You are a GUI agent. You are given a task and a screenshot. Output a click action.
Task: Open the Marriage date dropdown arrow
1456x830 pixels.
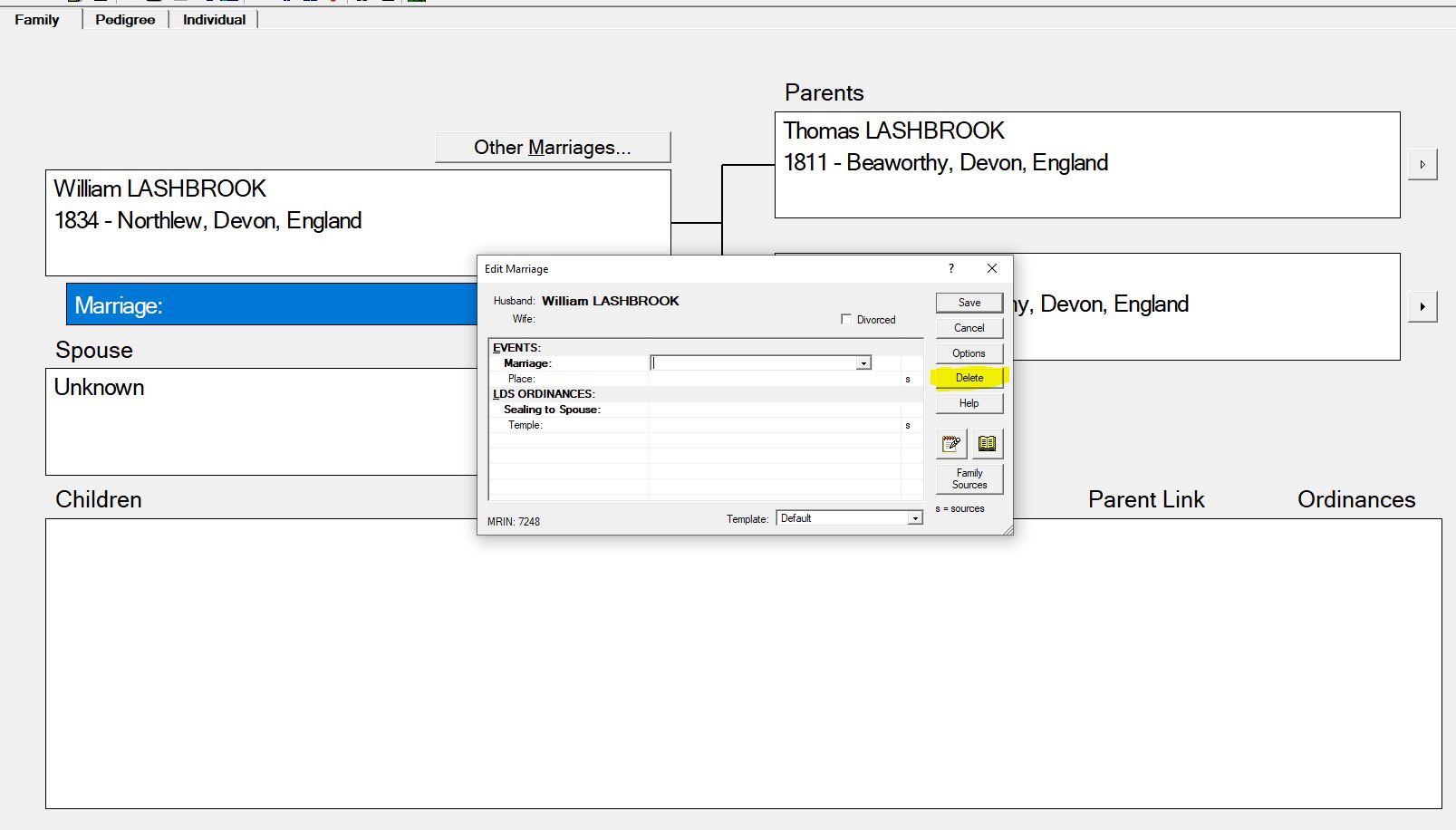pyautogui.click(x=863, y=362)
